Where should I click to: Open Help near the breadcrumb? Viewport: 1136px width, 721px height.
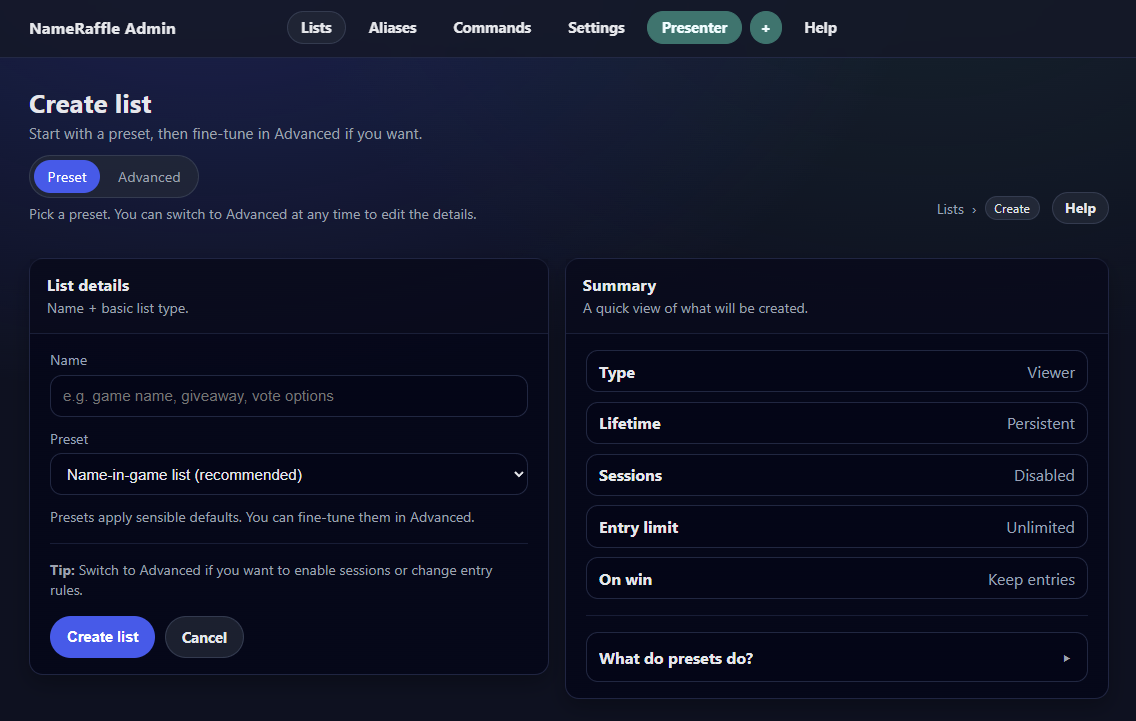1080,207
